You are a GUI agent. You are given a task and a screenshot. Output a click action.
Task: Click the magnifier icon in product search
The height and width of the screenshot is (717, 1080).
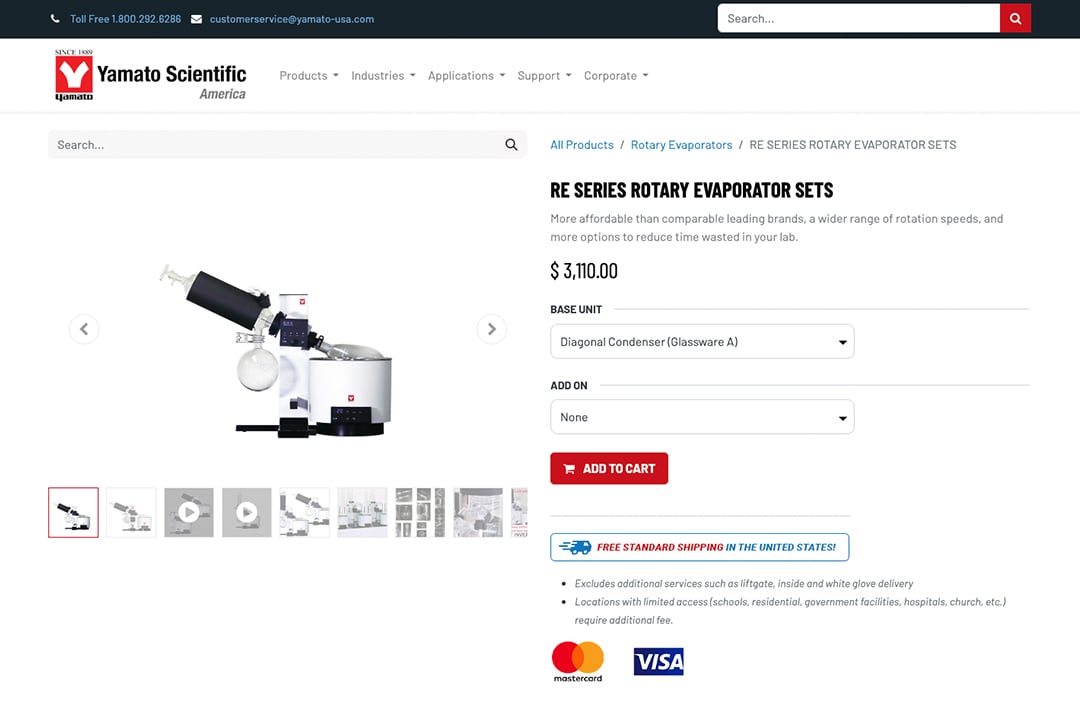pos(511,145)
